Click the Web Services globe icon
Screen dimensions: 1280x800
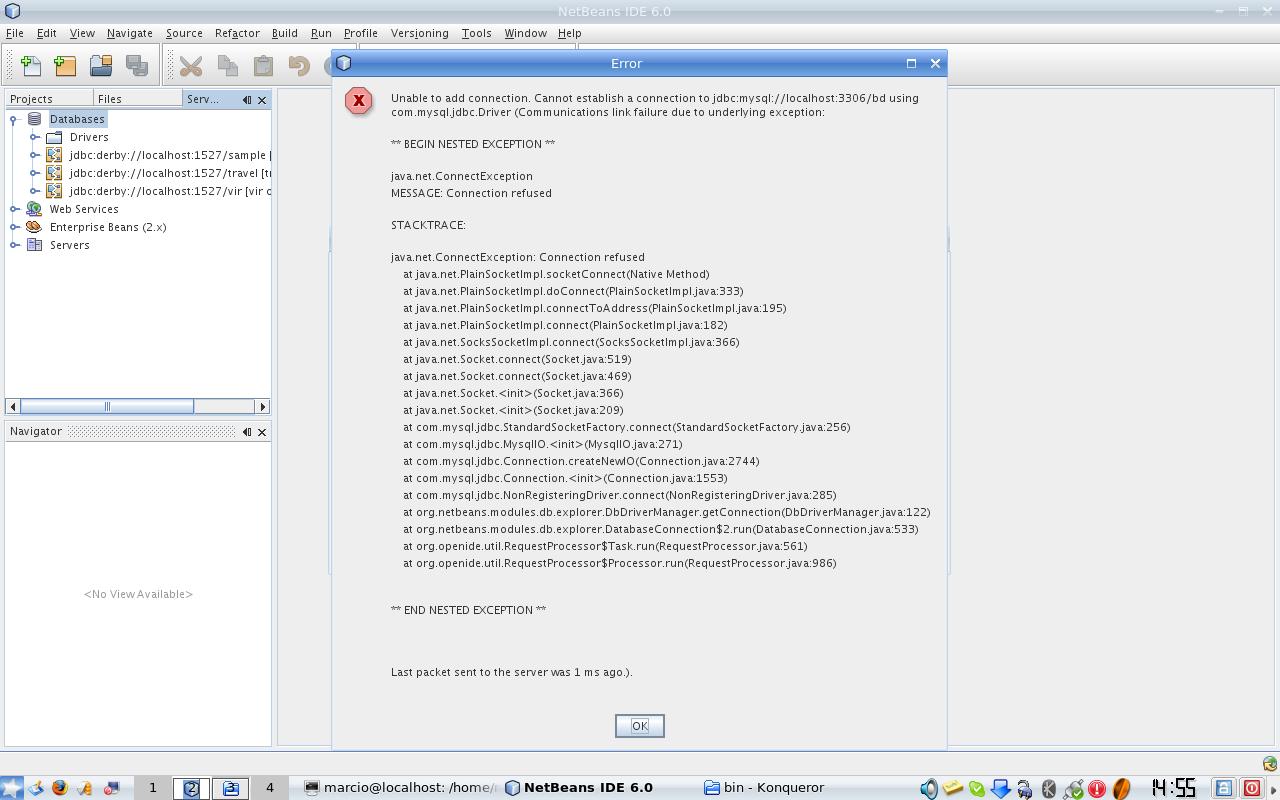34,209
